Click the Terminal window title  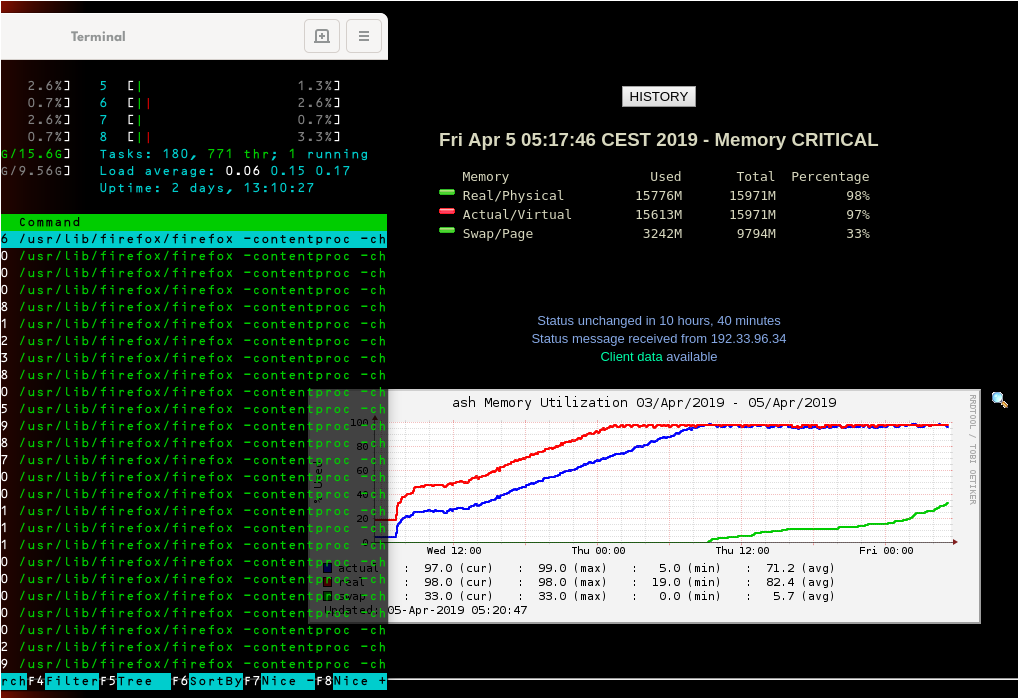tap(98, 36)
